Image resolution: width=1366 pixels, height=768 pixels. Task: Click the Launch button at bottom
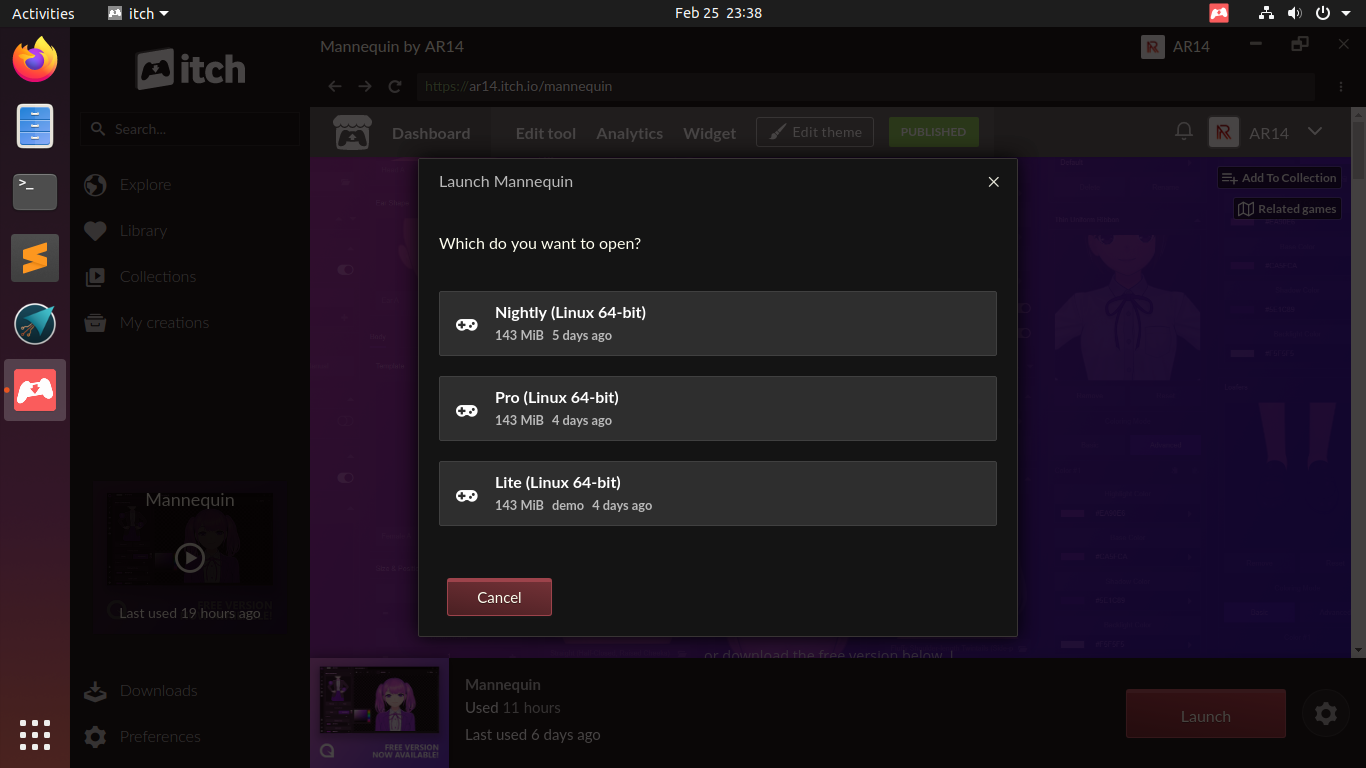click(1205, 716)
